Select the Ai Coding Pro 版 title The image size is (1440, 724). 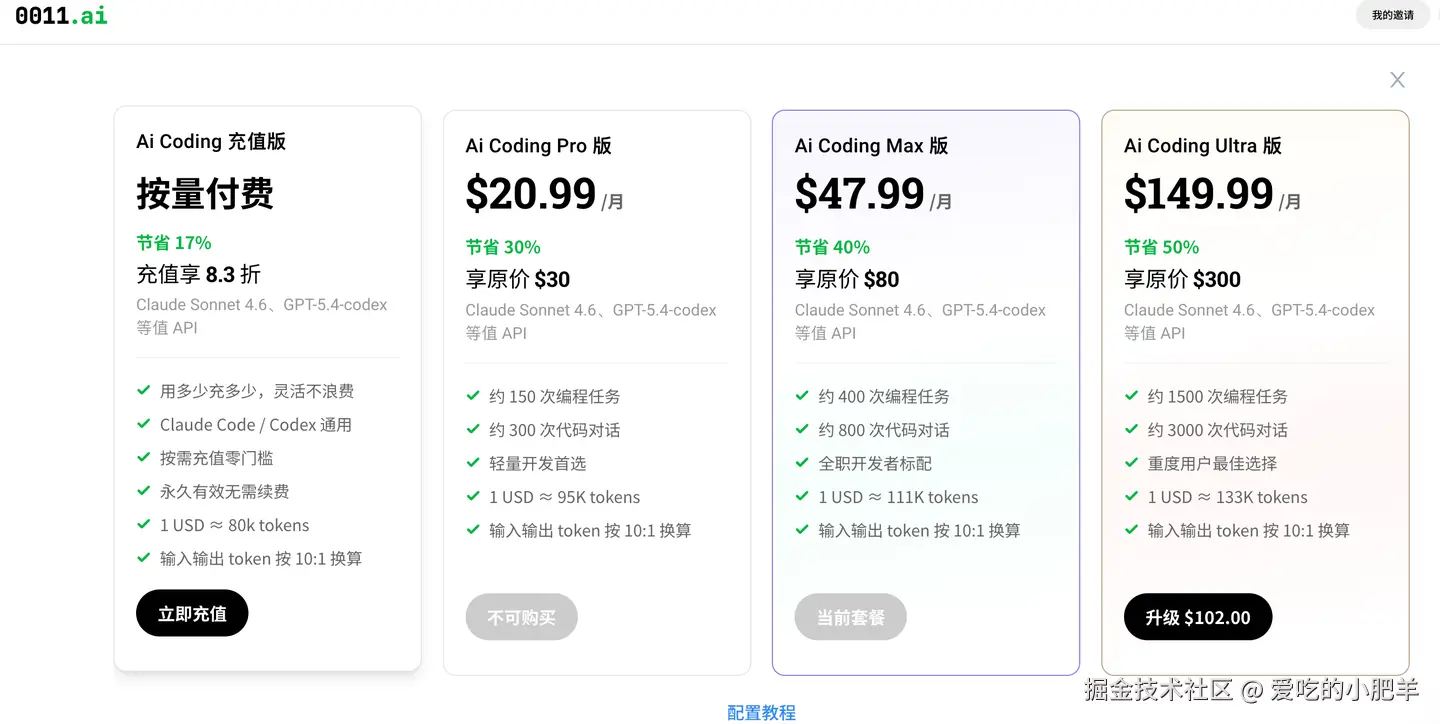[538, 146]
